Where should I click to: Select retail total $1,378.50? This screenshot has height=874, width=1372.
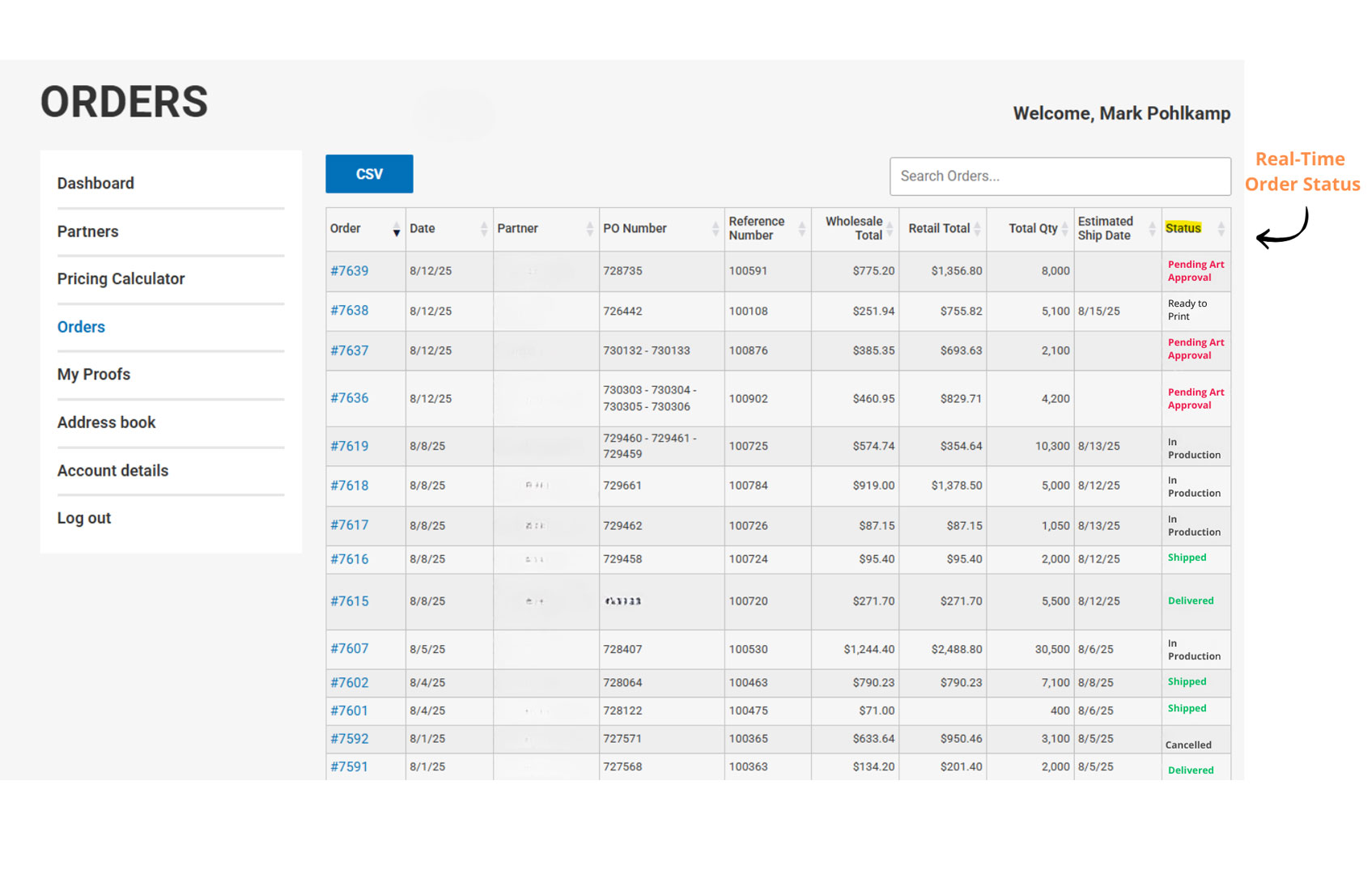coord(957,486)
